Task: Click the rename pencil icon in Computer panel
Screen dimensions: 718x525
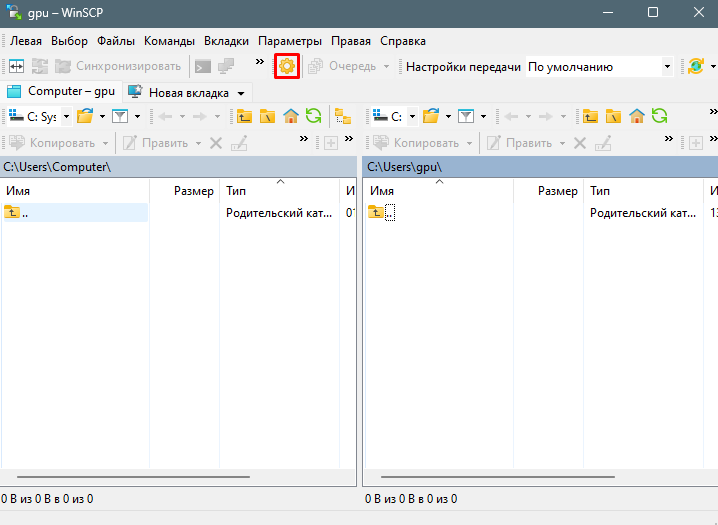Action: pyautogui.click(x=239, y=143)
